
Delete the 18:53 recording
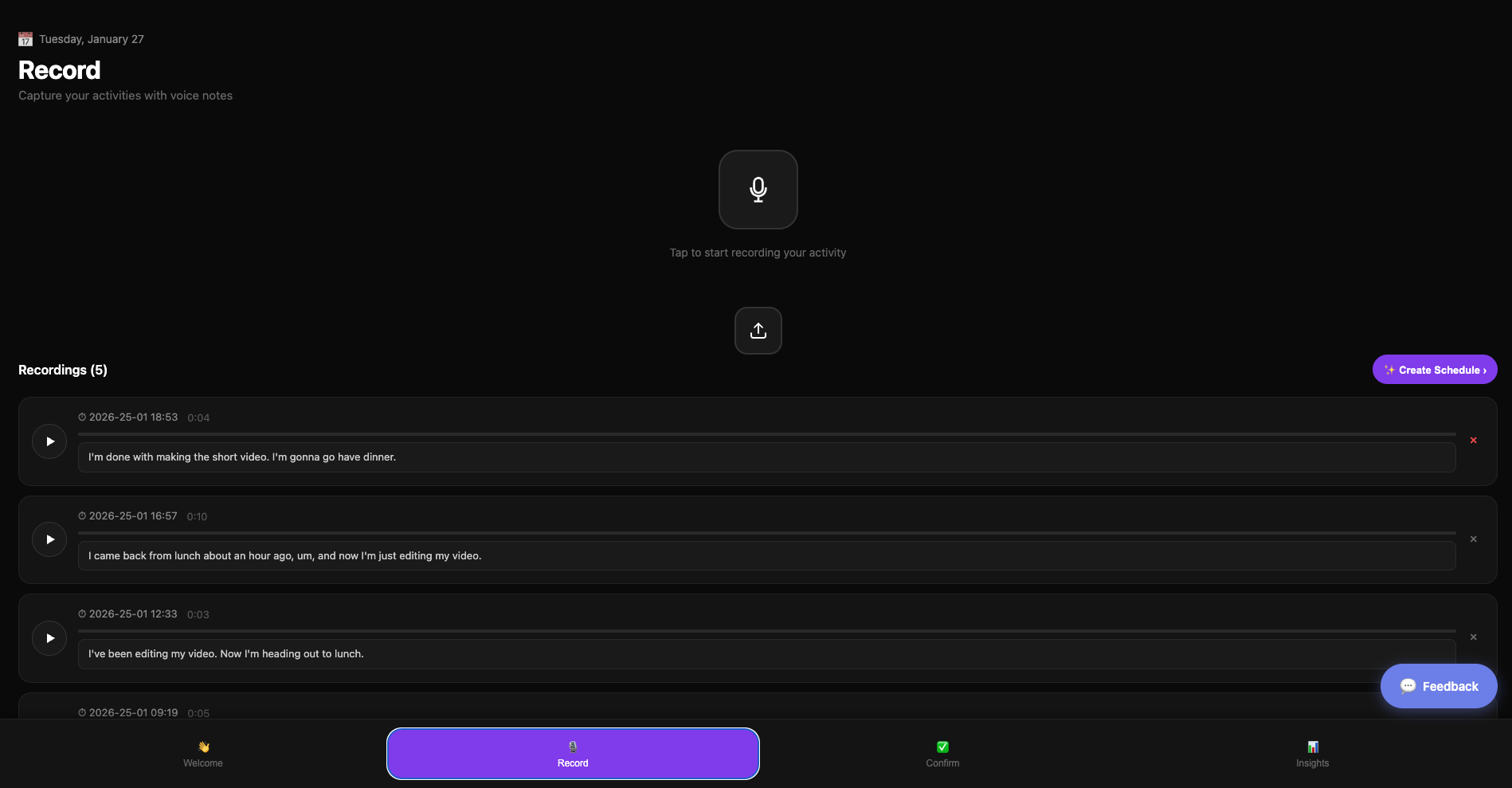[x=1473, y=440]
